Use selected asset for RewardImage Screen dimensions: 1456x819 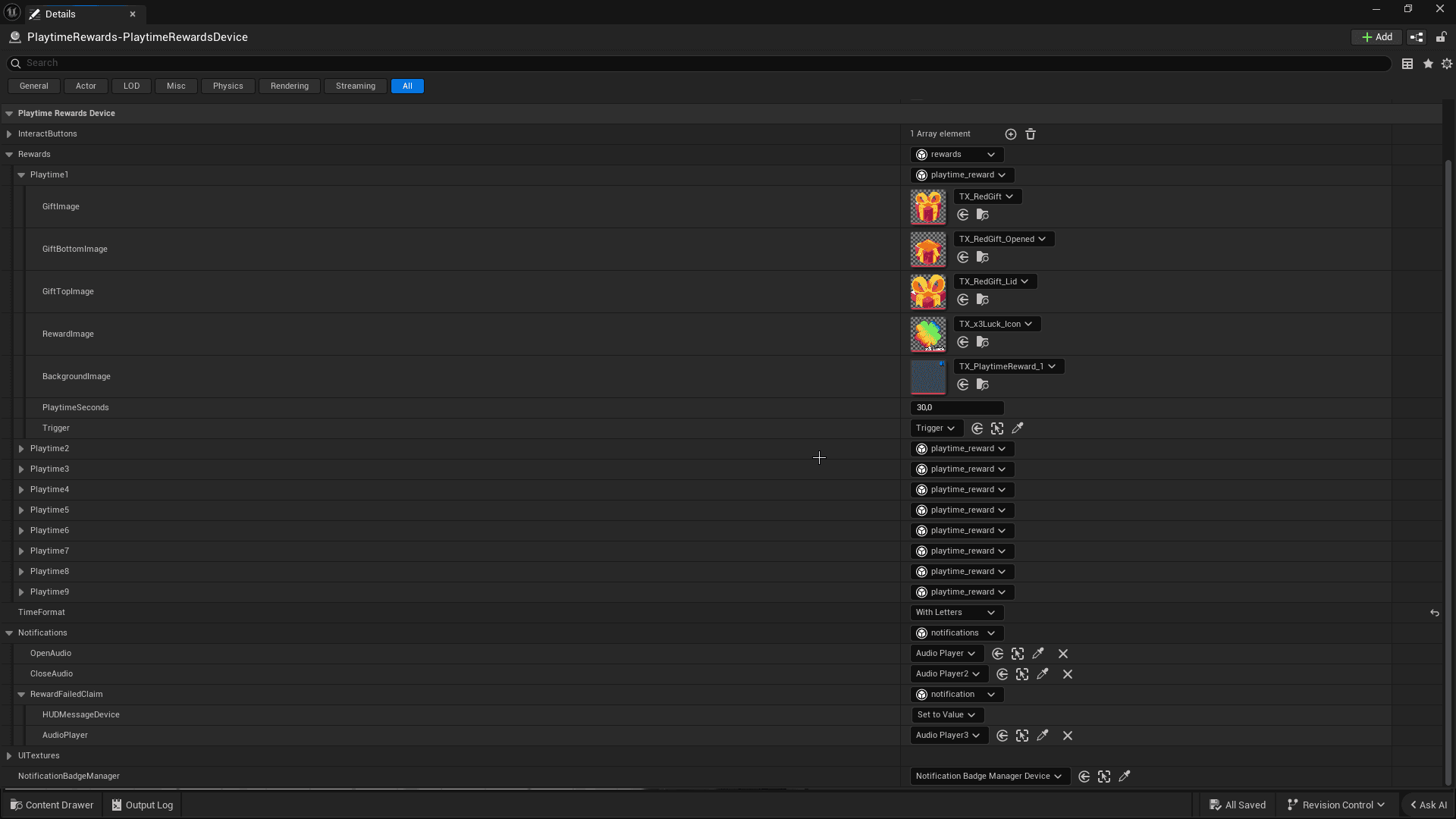point(963,343)
